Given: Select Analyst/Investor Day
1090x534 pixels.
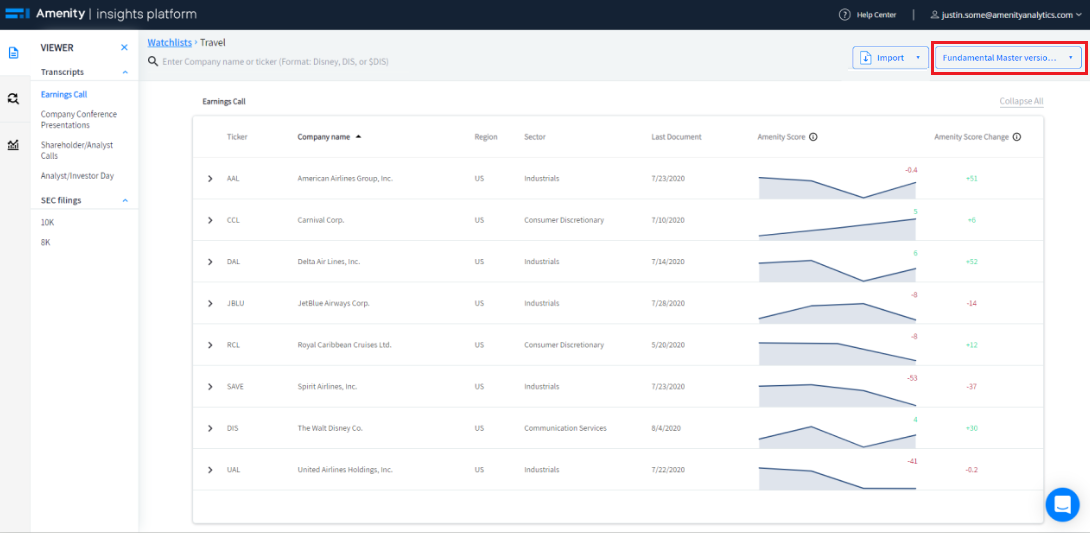Looking at the screenshot, I should (x=77, y=176).
